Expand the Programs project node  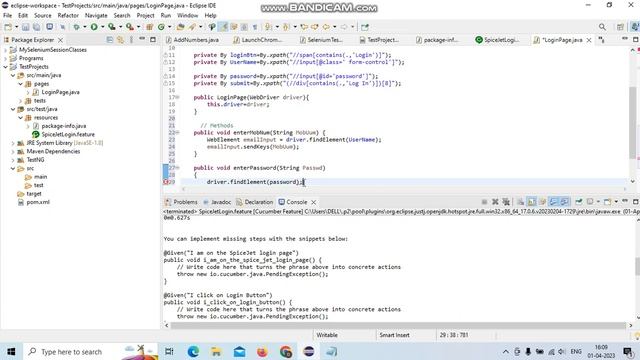[5, 58]
